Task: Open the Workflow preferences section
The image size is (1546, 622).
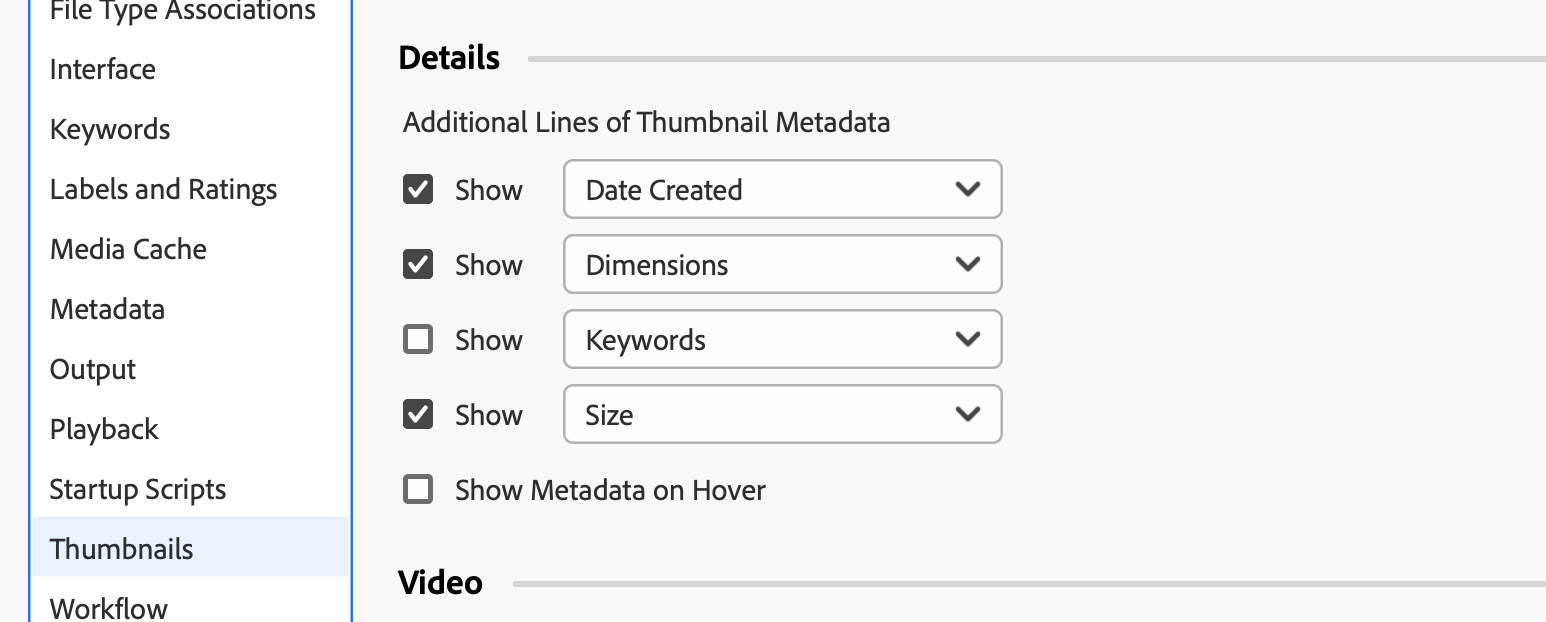Action: [108, 606]
